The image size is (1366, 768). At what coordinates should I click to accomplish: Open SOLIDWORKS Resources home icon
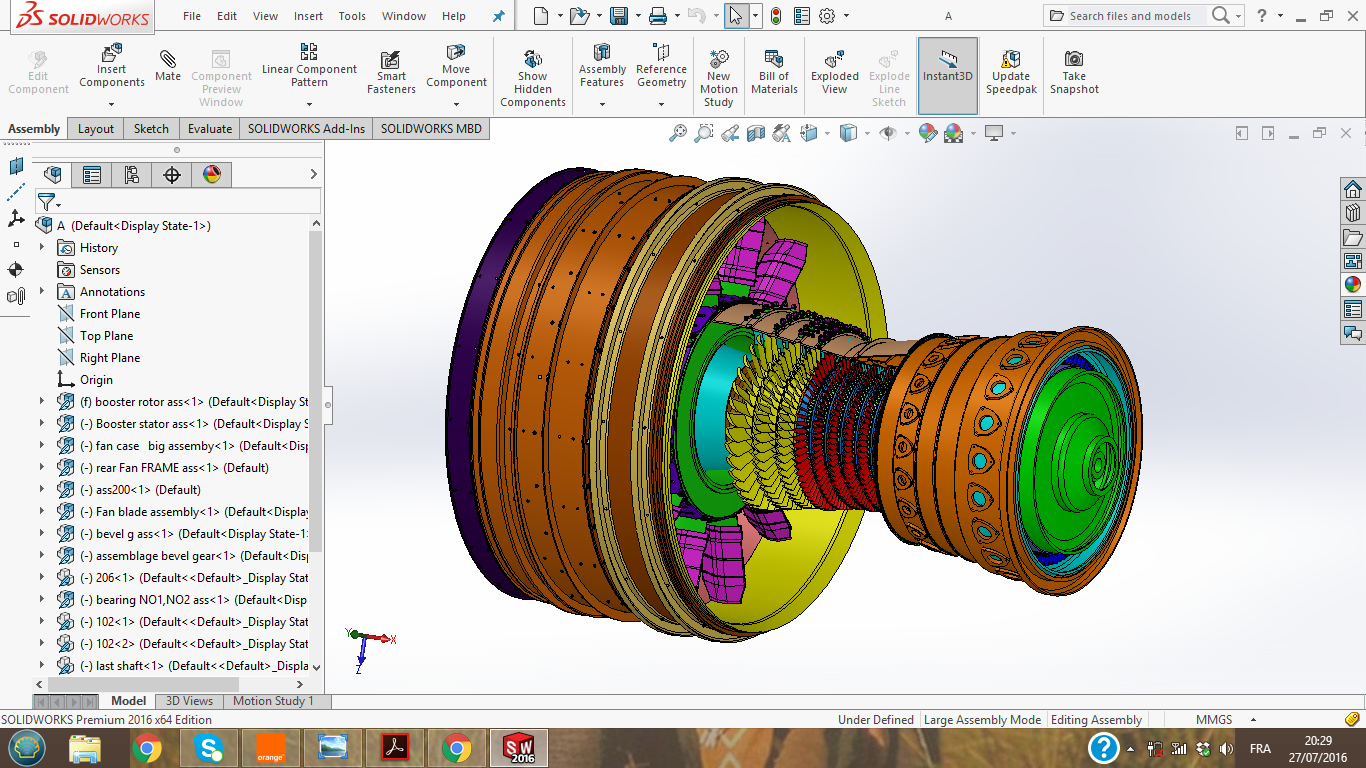[1353, 189]
